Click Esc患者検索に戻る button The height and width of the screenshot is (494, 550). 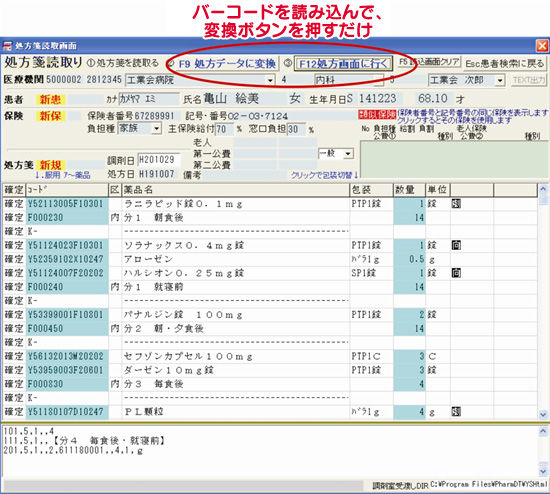point(504,64)
